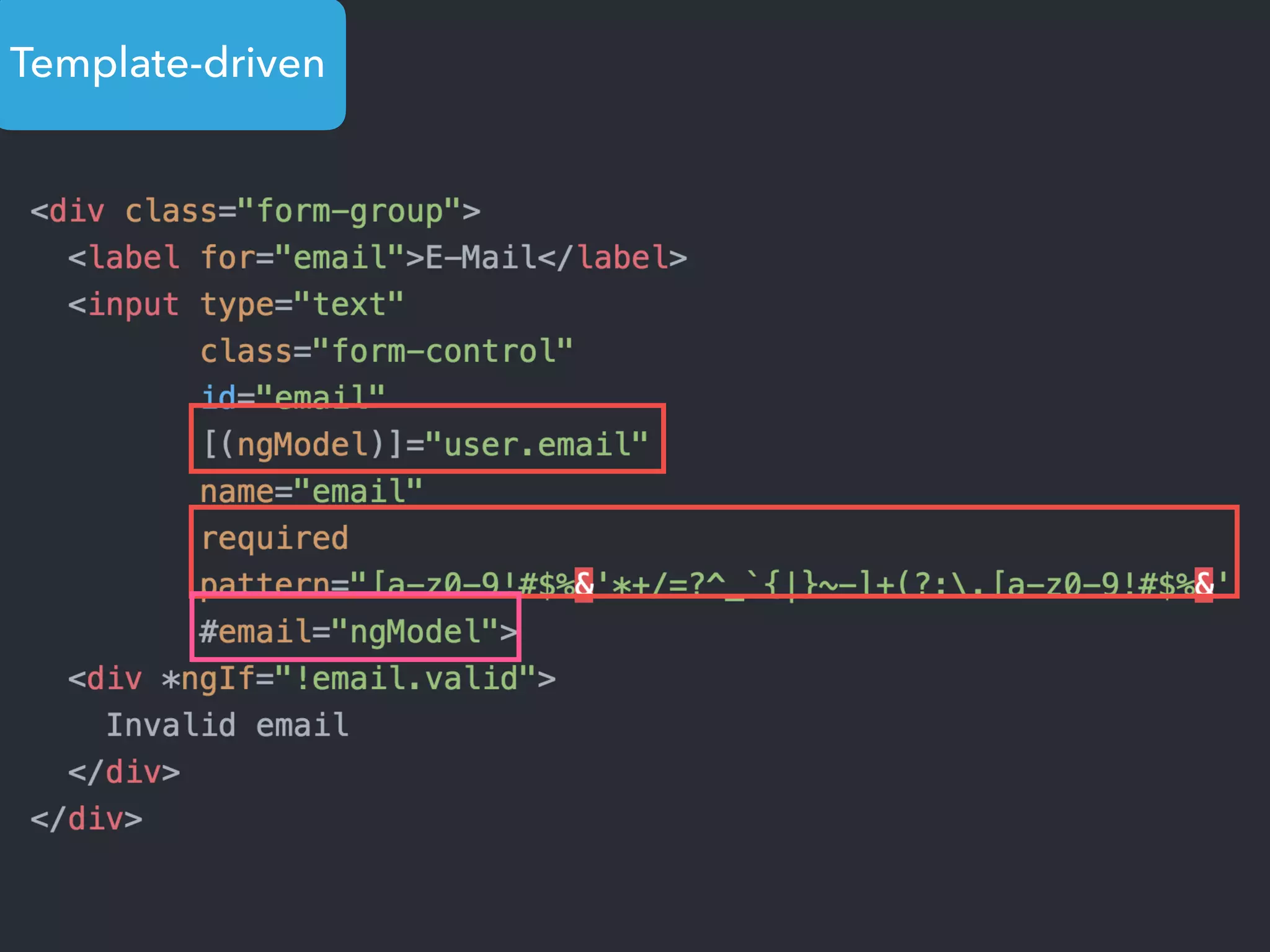Screen dimensions: 1270x952
Task: Click the required attribute text
Action: click(275, 538)
